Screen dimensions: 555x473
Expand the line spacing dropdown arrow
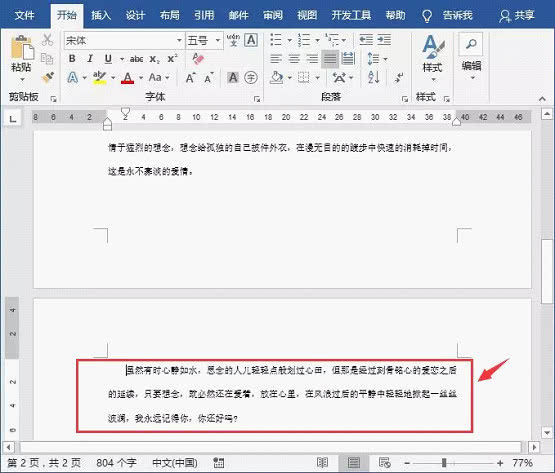click(x=386, y=59)
